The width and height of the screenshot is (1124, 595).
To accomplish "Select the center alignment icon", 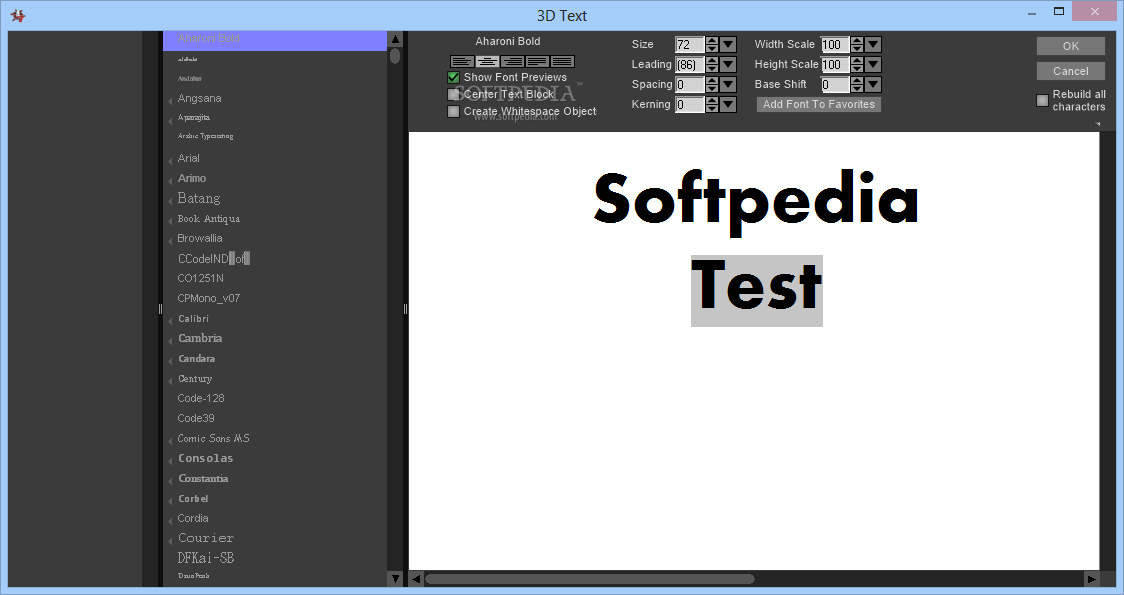I will pyautogui.click(x=487, y=62).
